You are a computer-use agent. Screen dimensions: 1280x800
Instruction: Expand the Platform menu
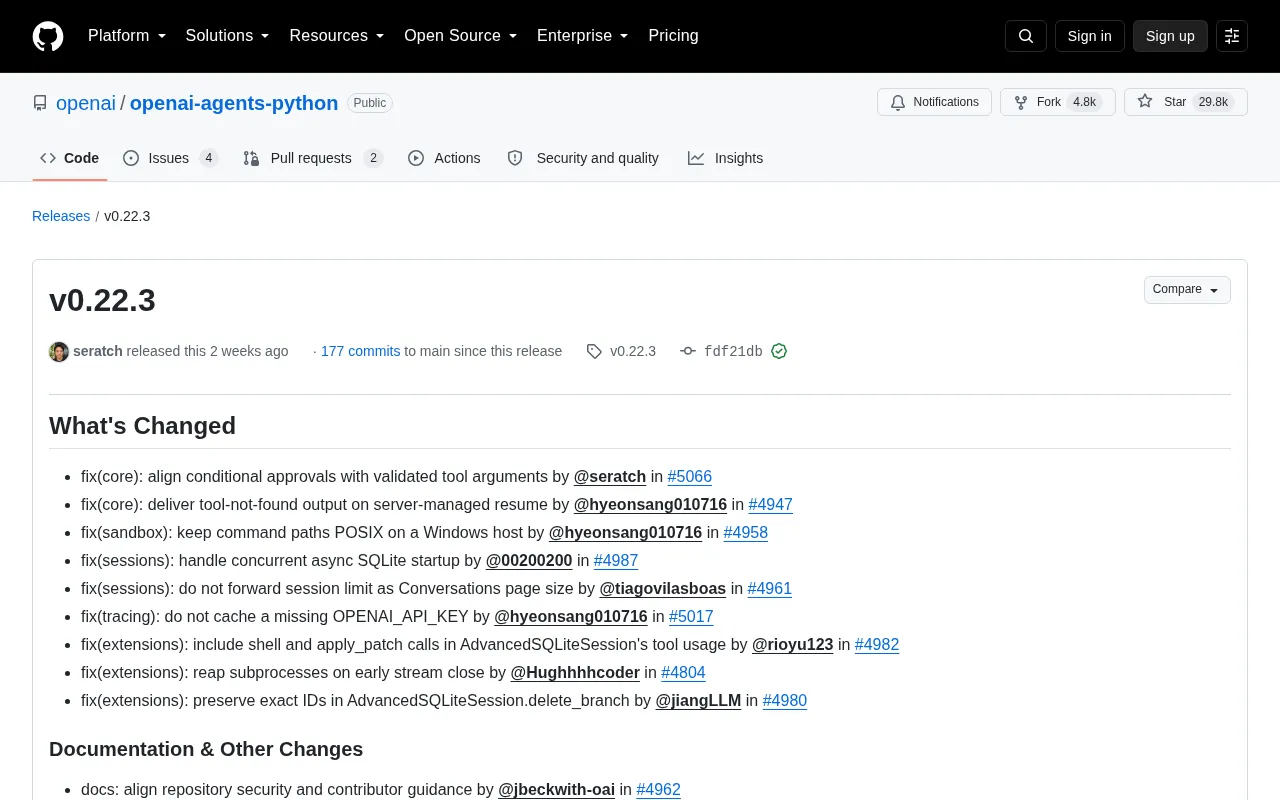(x=127, y=36)
